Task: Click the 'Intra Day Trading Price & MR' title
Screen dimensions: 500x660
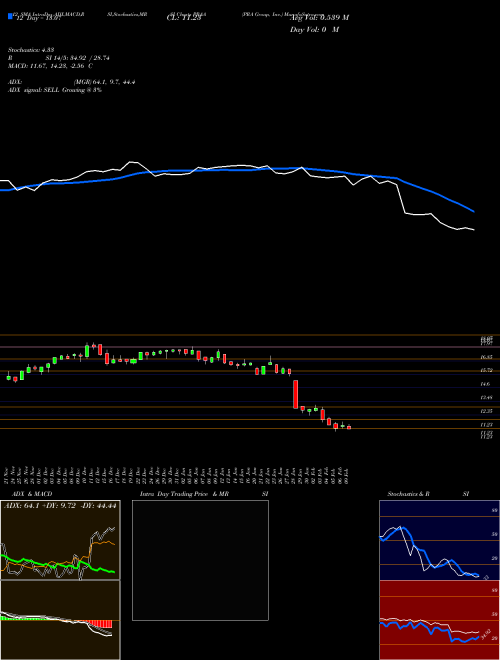Action: point(184,494)
